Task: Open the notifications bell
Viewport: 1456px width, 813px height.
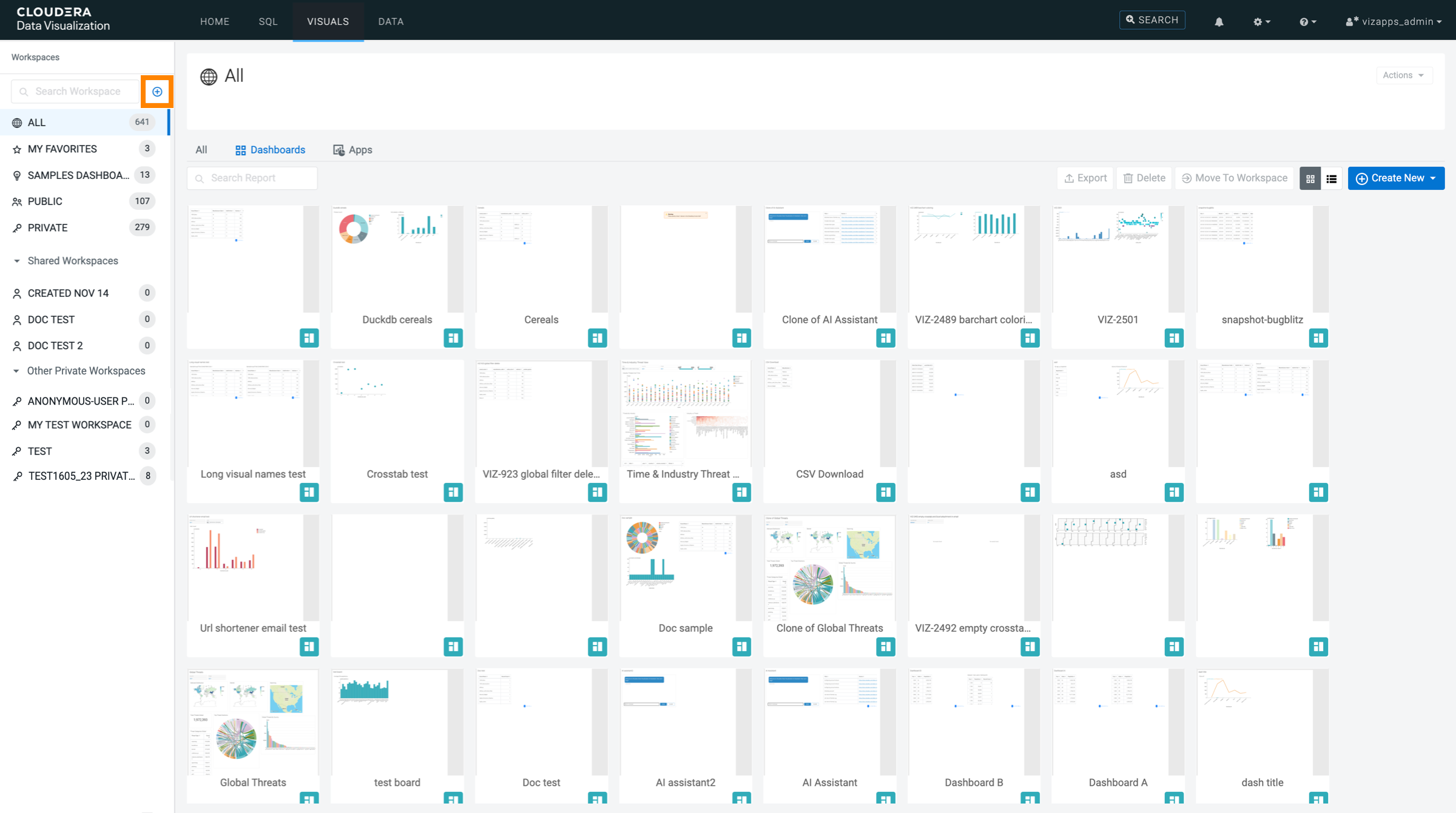Action: click(x=1219, y=22)
